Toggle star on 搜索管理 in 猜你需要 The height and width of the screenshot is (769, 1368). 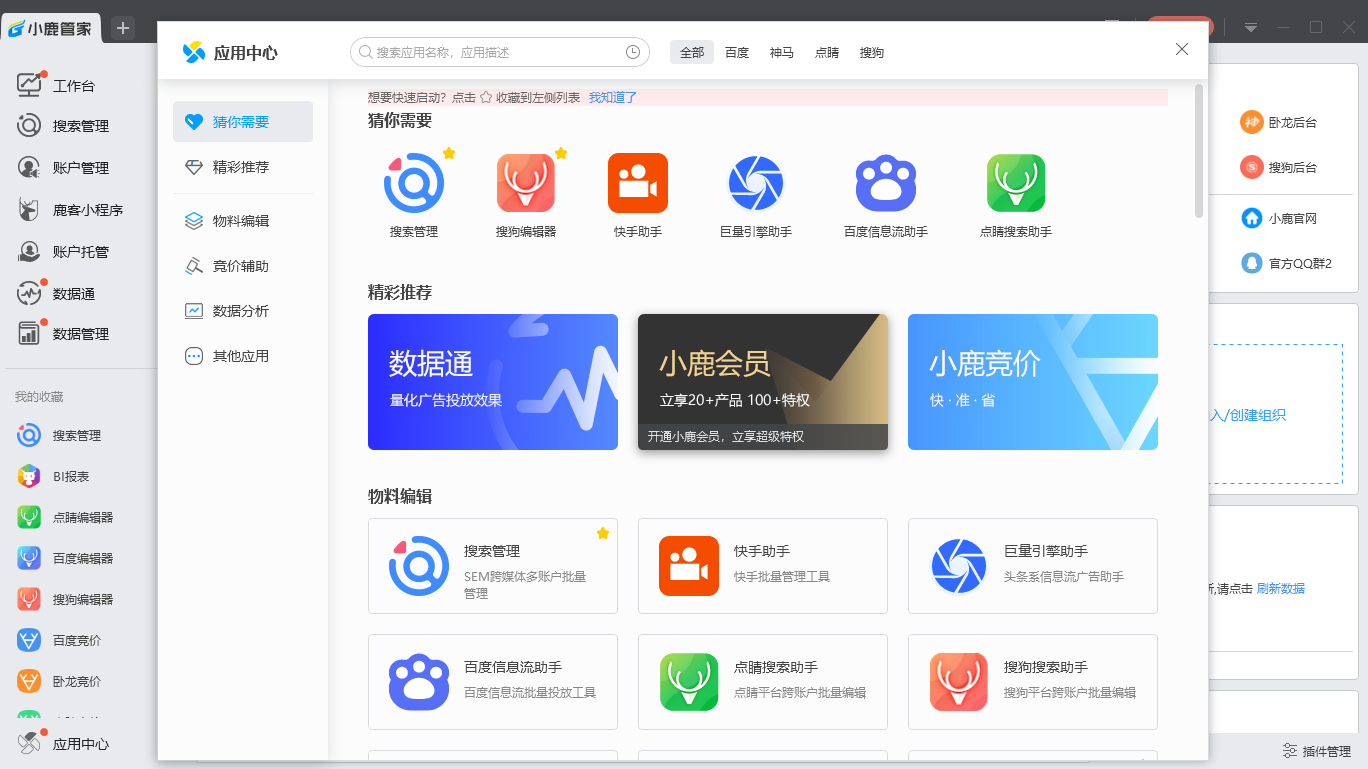449,153
